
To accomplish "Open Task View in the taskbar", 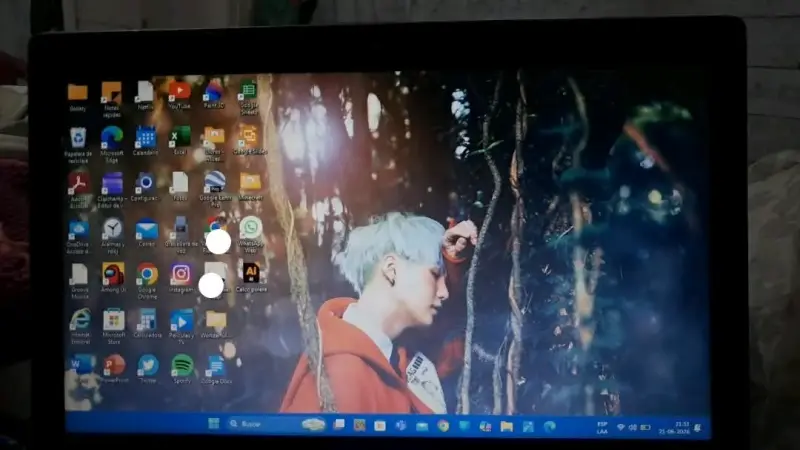I will (339, 424).
